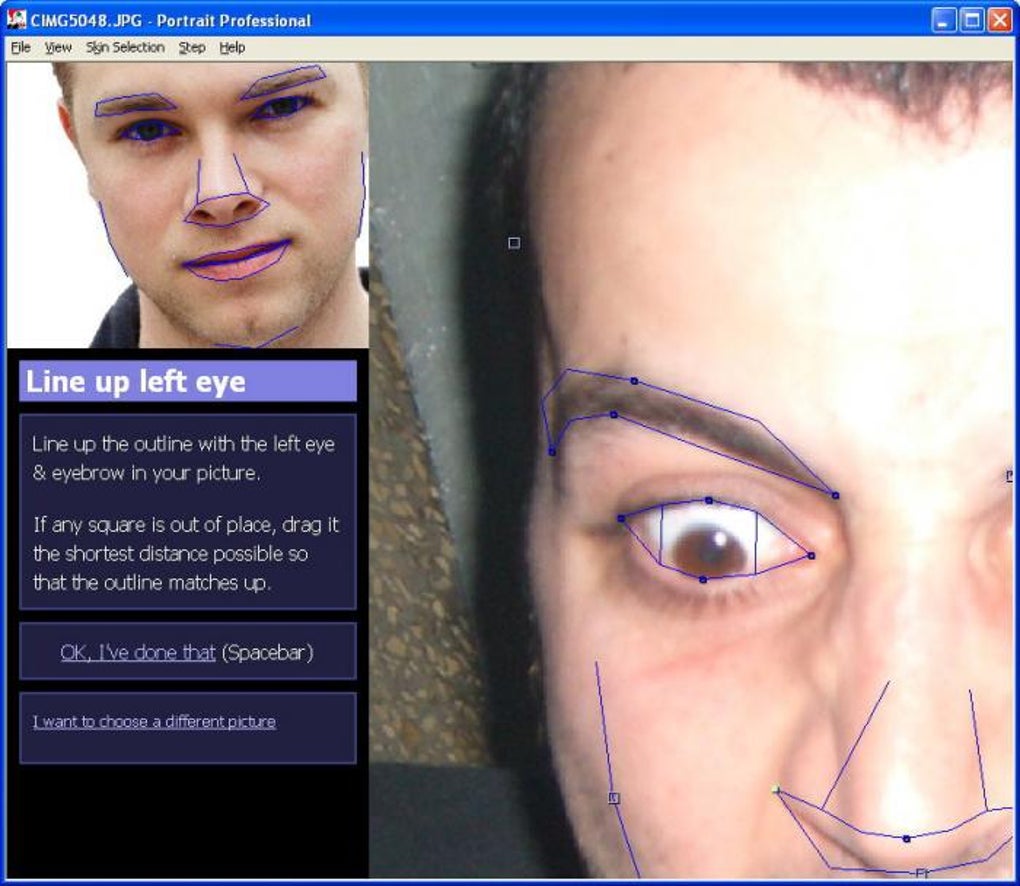Select the eyebrow outer tail control point

pos(552,451)
